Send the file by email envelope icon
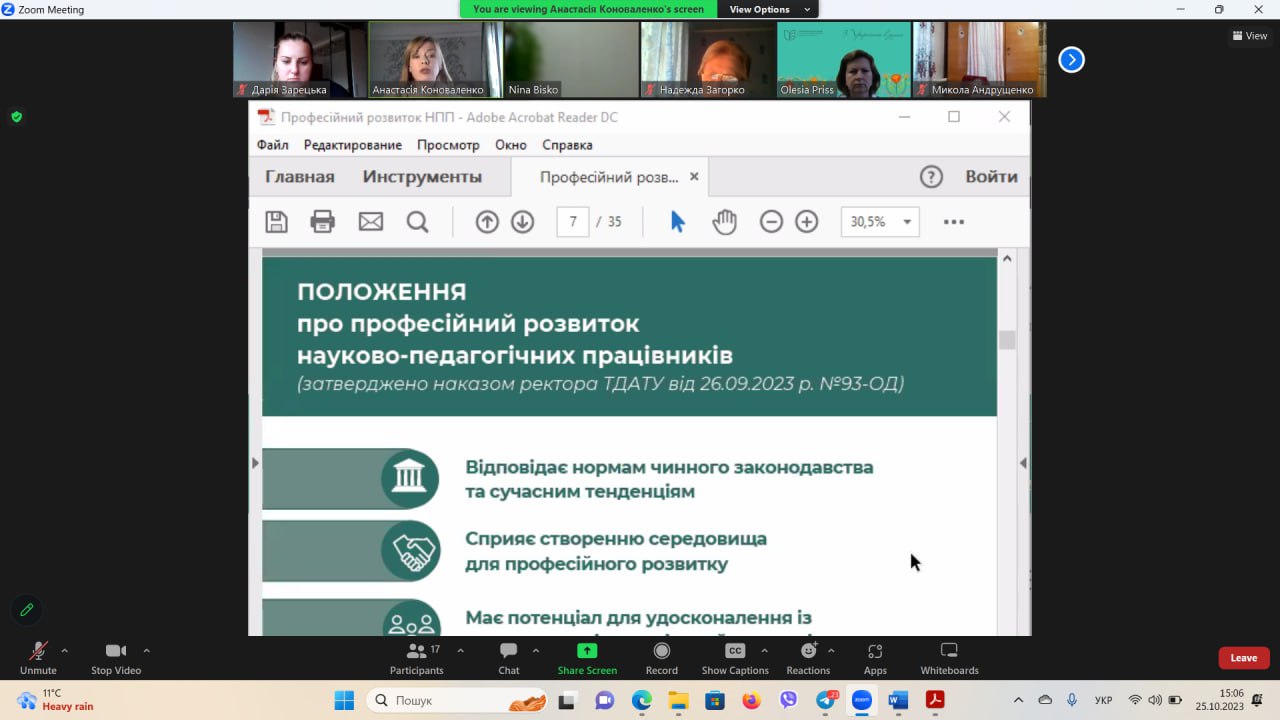1280x720 pixels. click(371, 222)
